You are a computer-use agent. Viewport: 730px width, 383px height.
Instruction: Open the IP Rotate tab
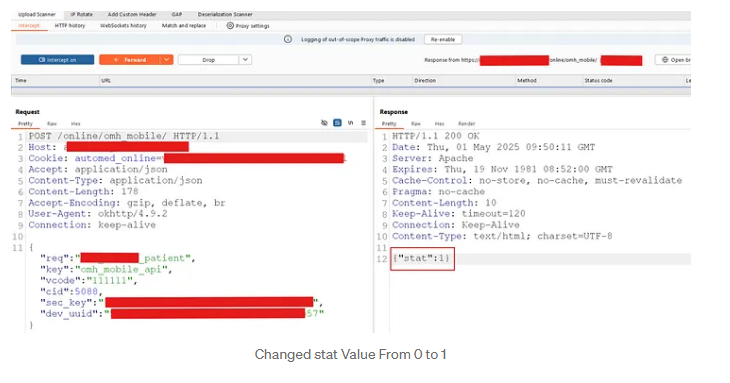[81, 14]
